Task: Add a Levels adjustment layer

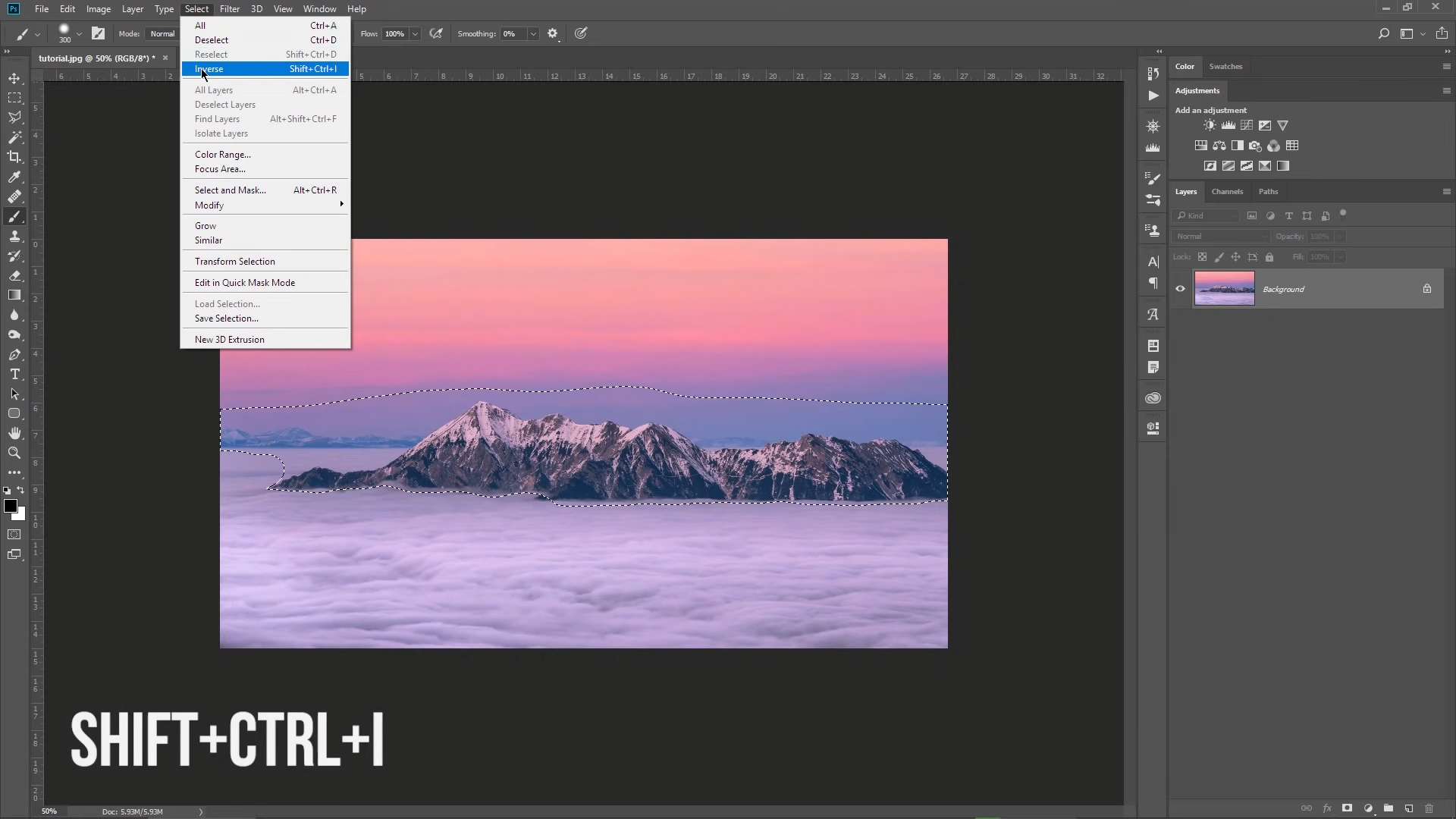Action: [x=1228, y=125]
